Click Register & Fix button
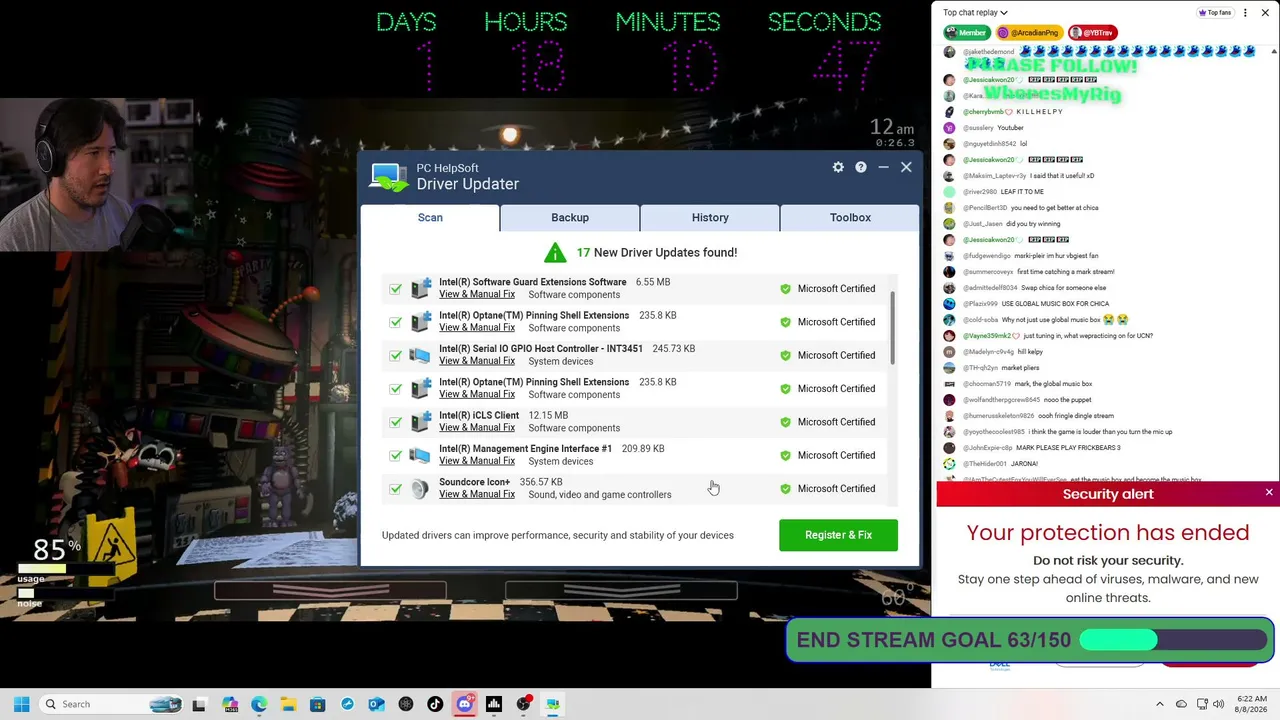This screenshot has height=720, width=1280. pyautogui.click(x=838, y=535)
